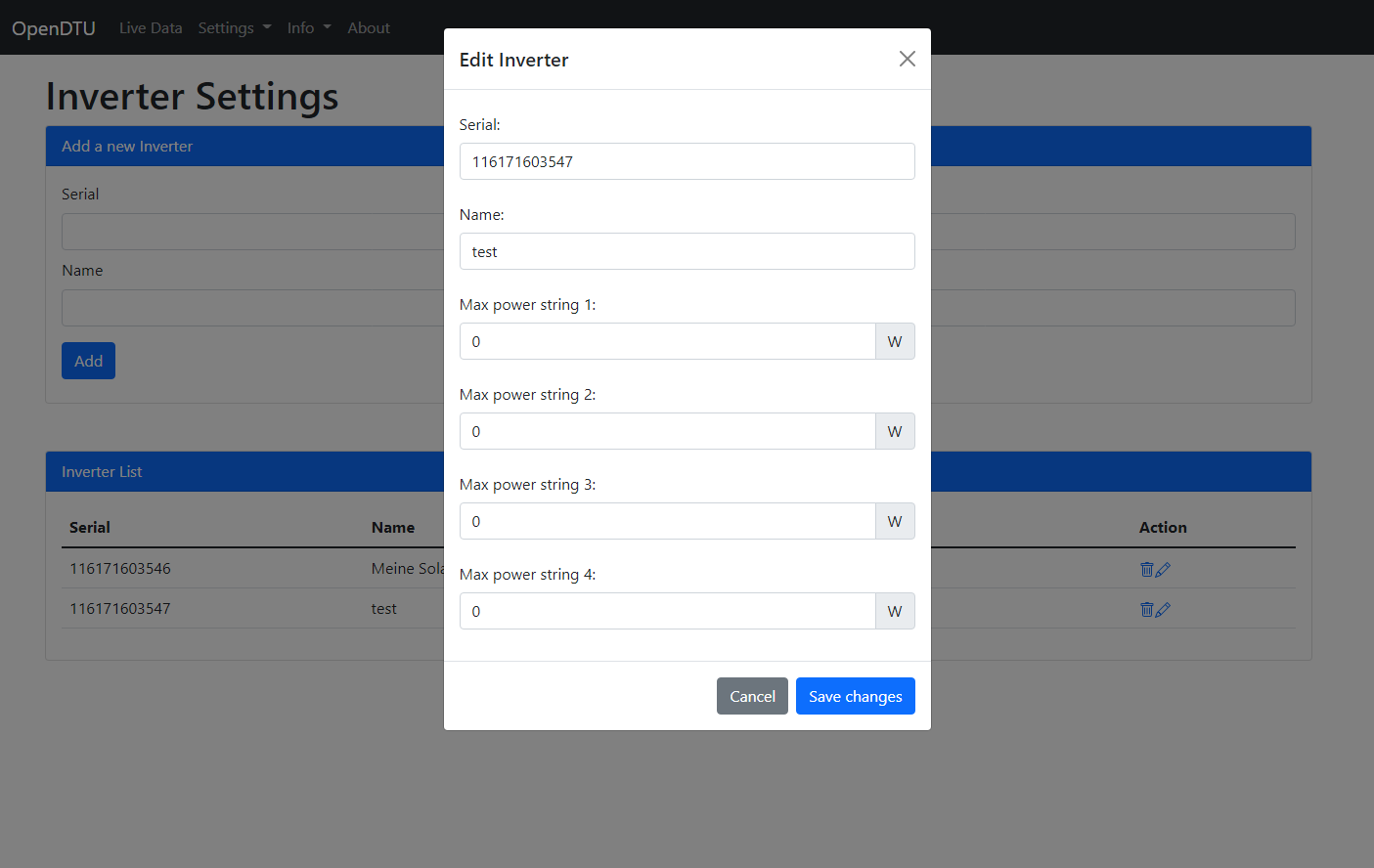The height and width of the screenshot is (868, 1374).
Task: Close the Edit Inverter dialog with X
Action: coord(907,59)
